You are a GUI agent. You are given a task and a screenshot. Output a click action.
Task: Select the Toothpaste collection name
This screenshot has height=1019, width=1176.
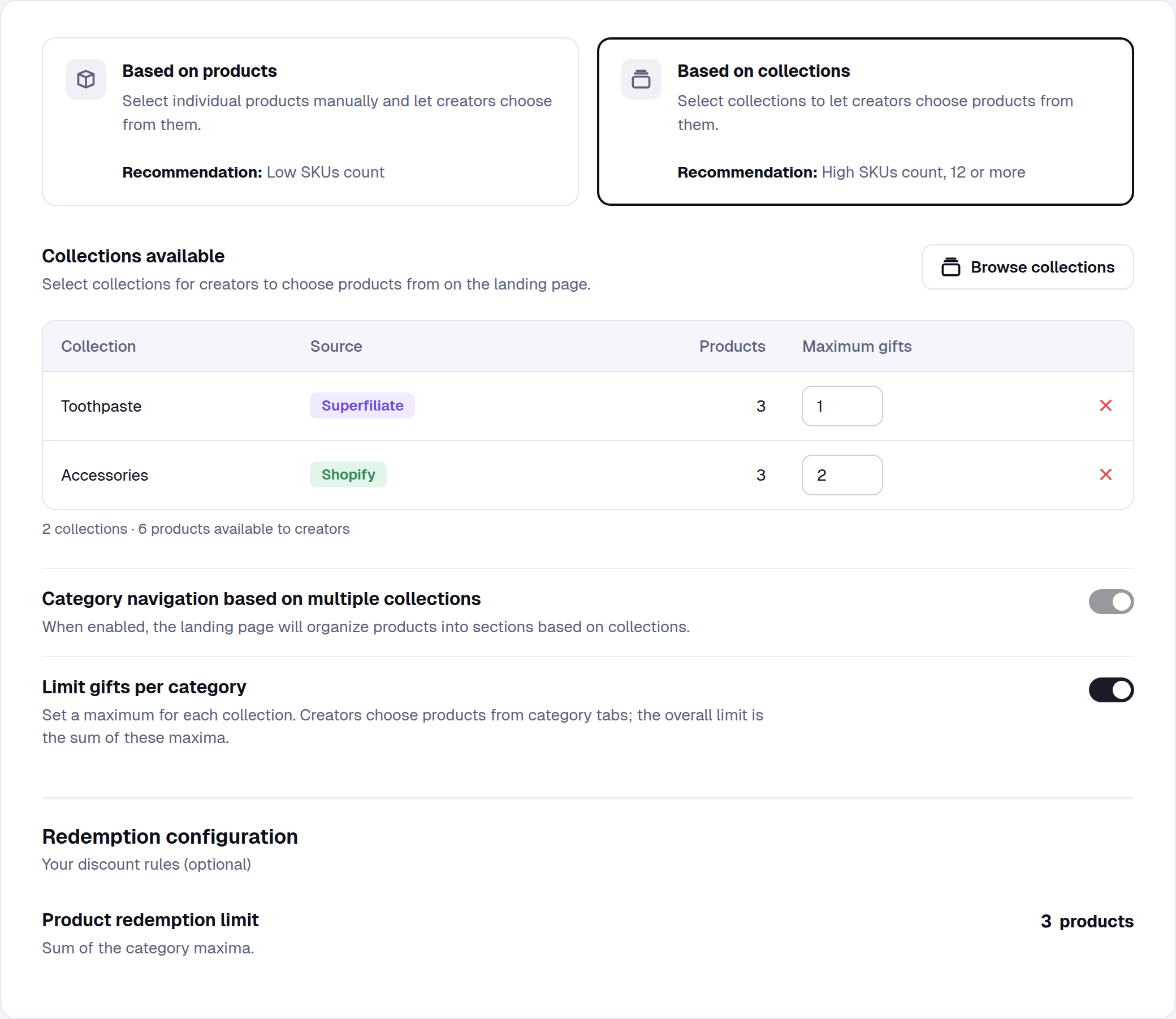101,406
